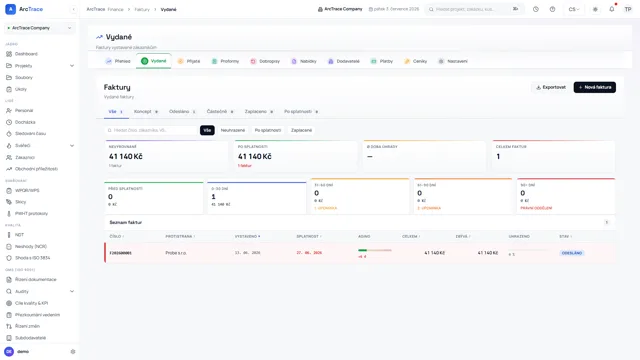Open the ArcTrace Company selector dropdown
The image size is (640, 360).
(x=40, y=28)
